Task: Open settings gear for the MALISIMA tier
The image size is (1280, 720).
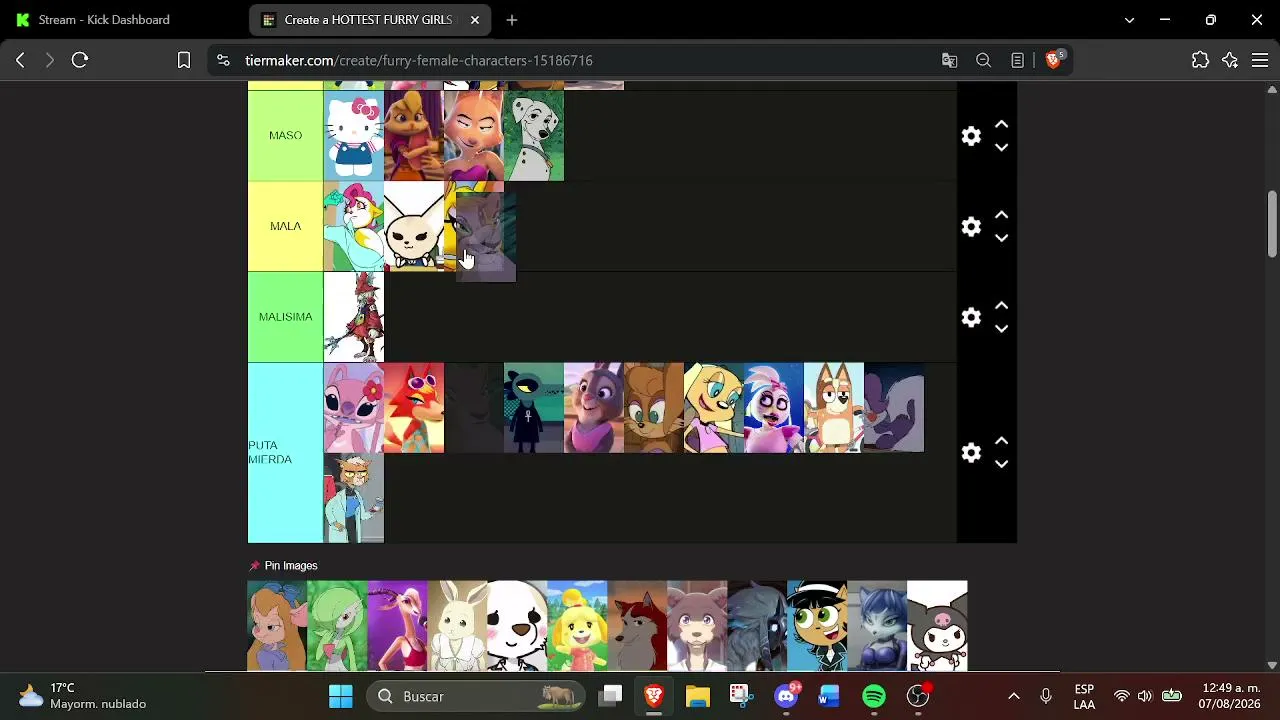Action: point(971,317)
